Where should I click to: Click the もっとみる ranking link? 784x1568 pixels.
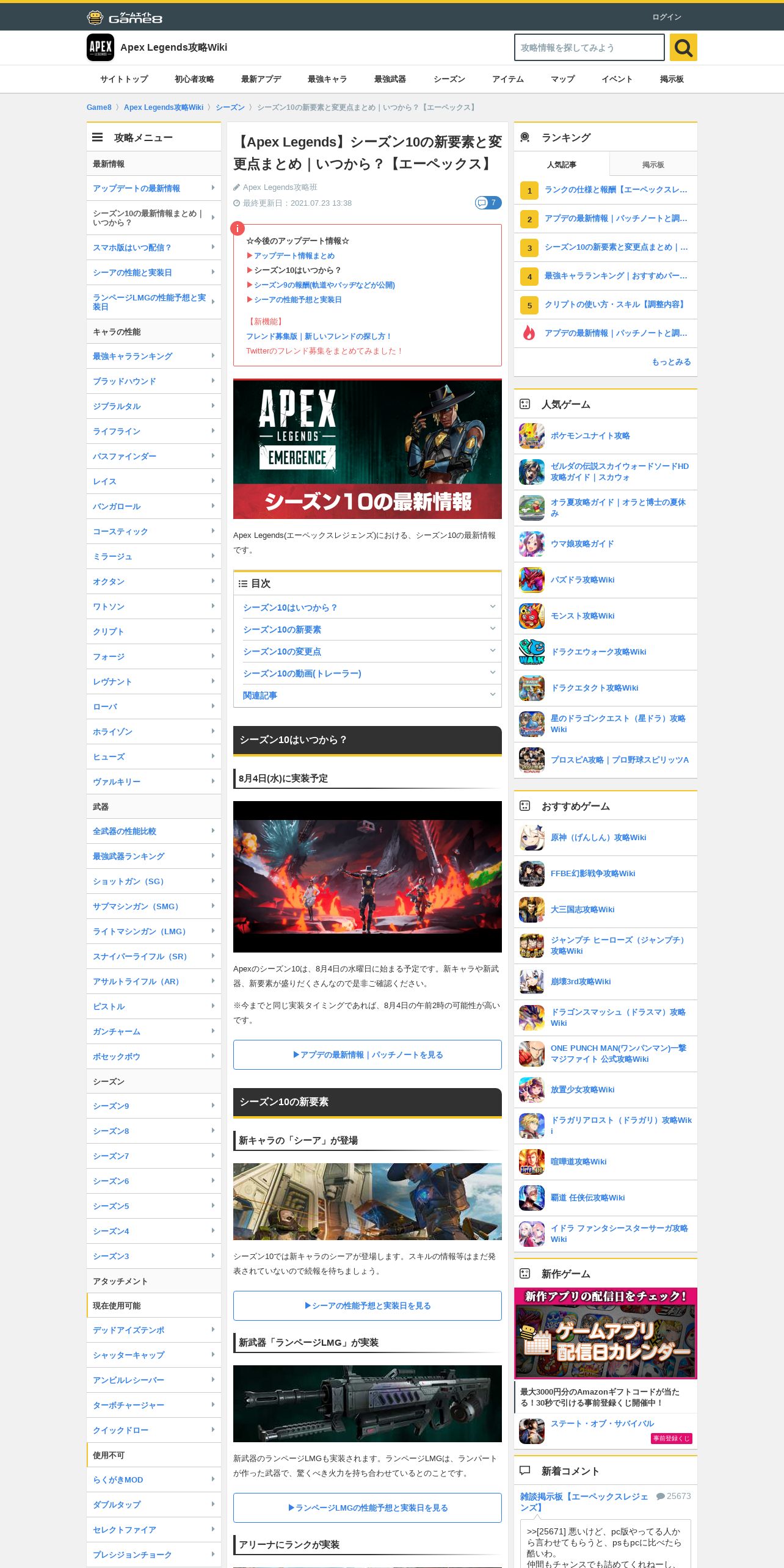pos(672,362)
